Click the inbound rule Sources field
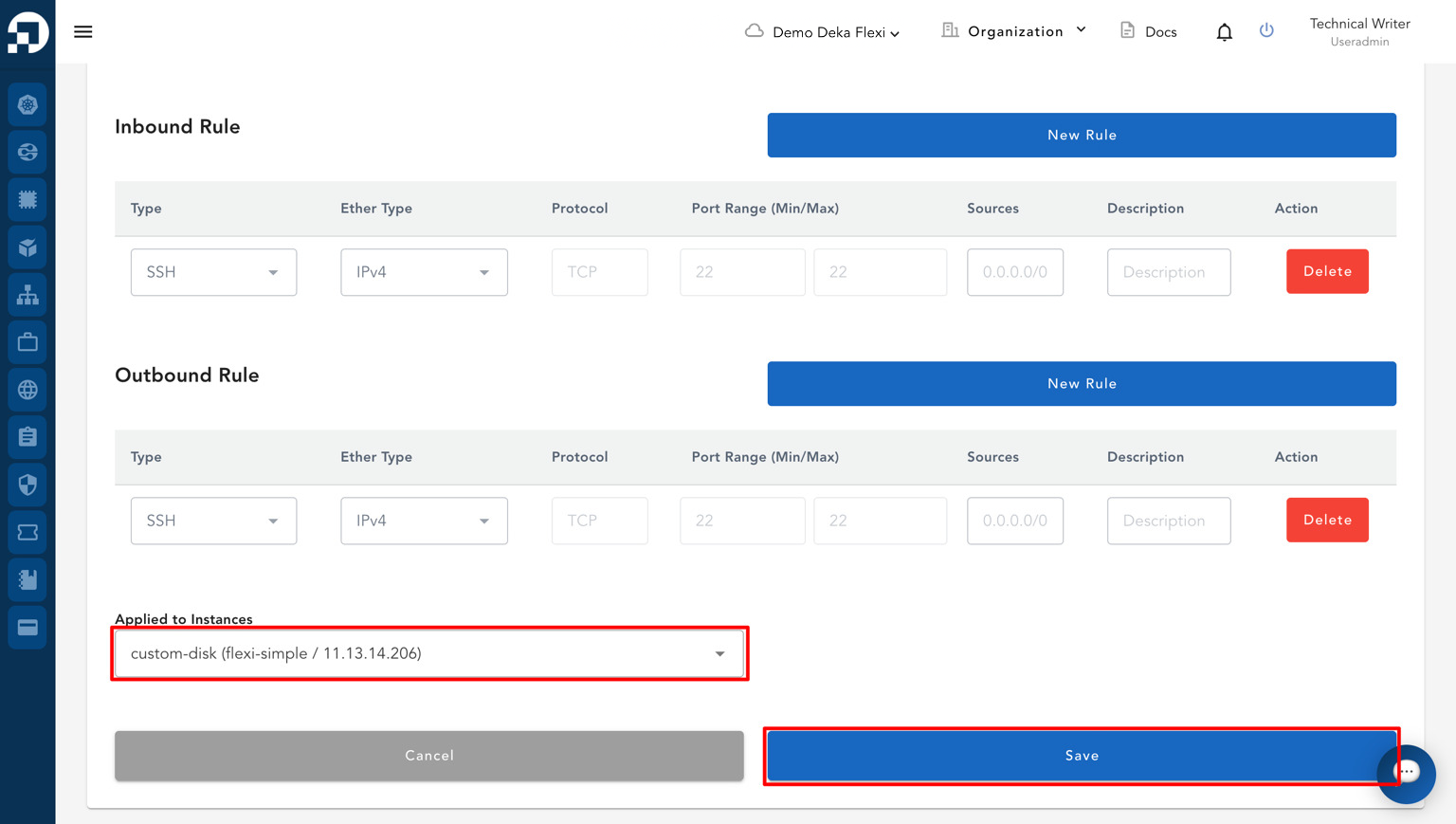The image size is (1456, 824). click(1015, 272)
